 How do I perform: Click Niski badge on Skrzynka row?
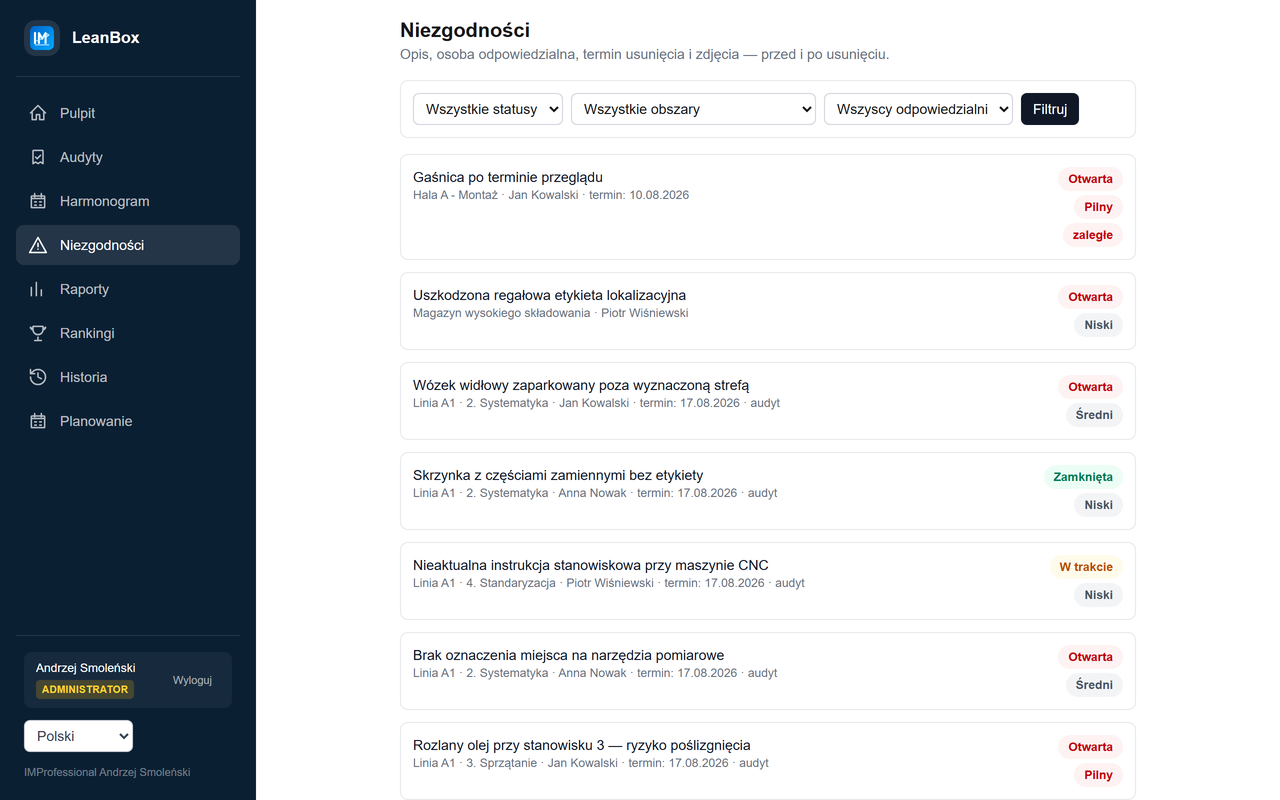[1098, 505]
